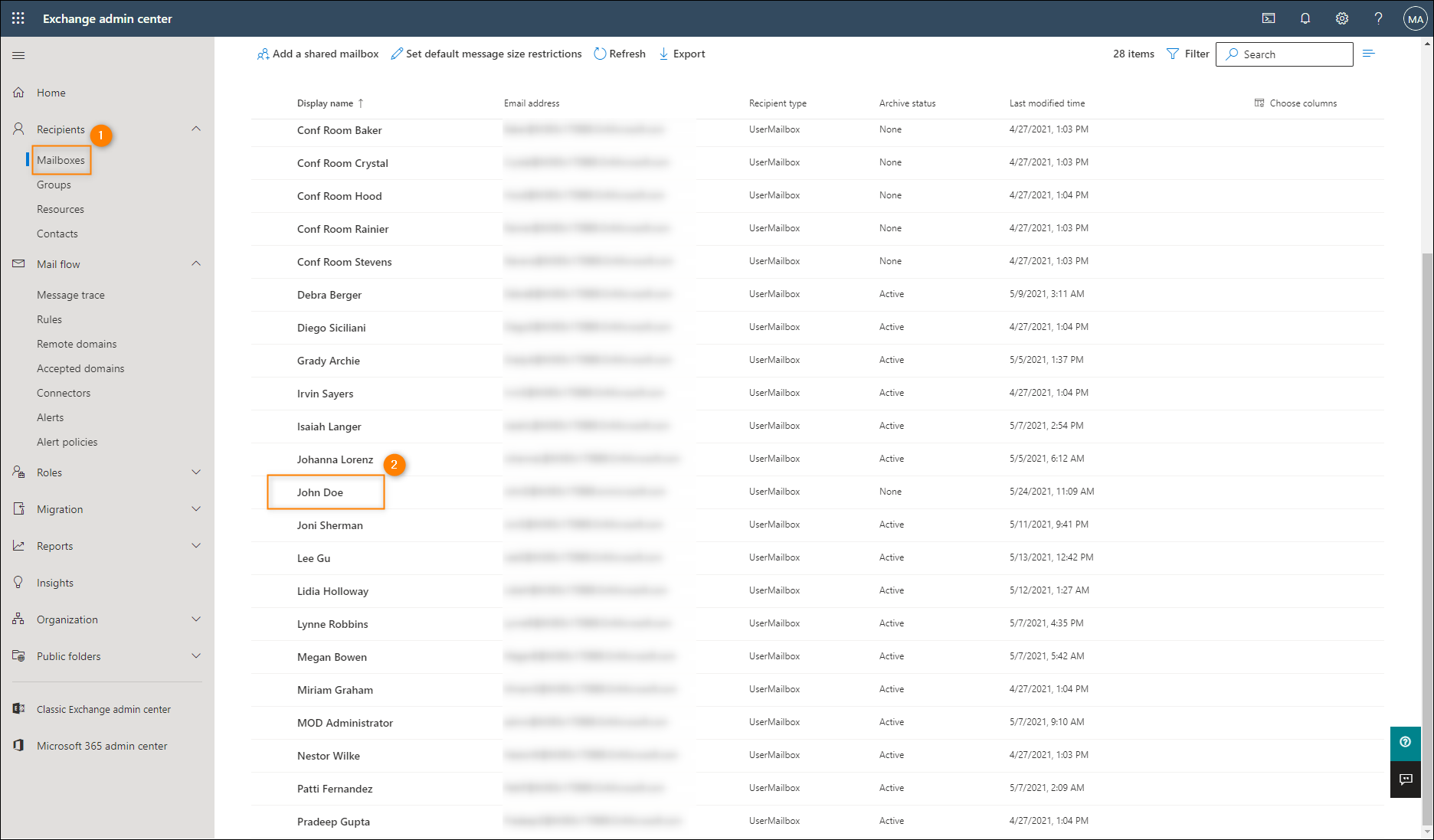Click the Microsoft 365 admin center icon

(18, 745)
